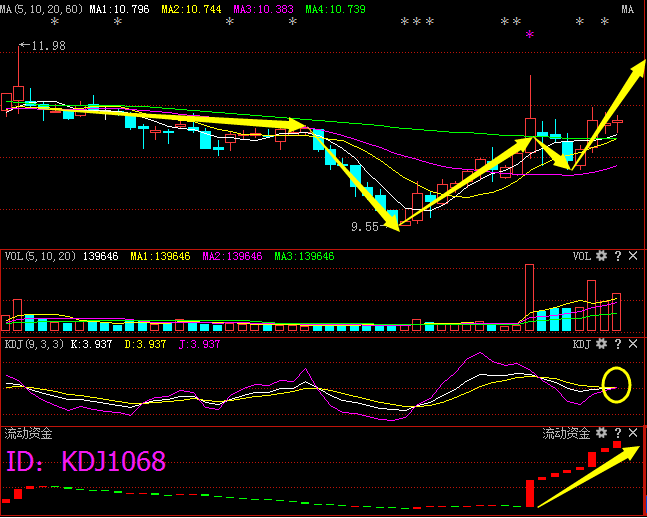Image resolution: width=647 pixels, height=518 pixels.
Task: Click the magenta star event marker
Action: (x=530, y=35)
